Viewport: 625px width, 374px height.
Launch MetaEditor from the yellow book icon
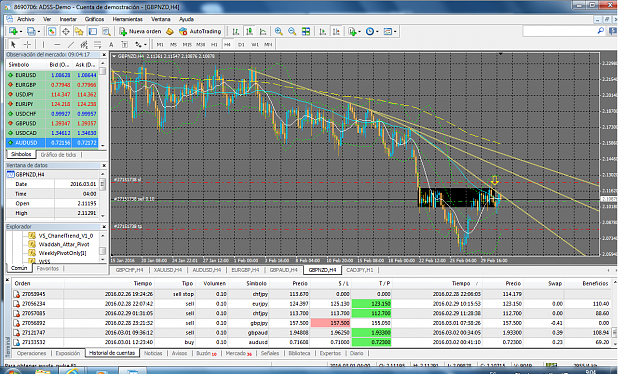click(170, 31)
